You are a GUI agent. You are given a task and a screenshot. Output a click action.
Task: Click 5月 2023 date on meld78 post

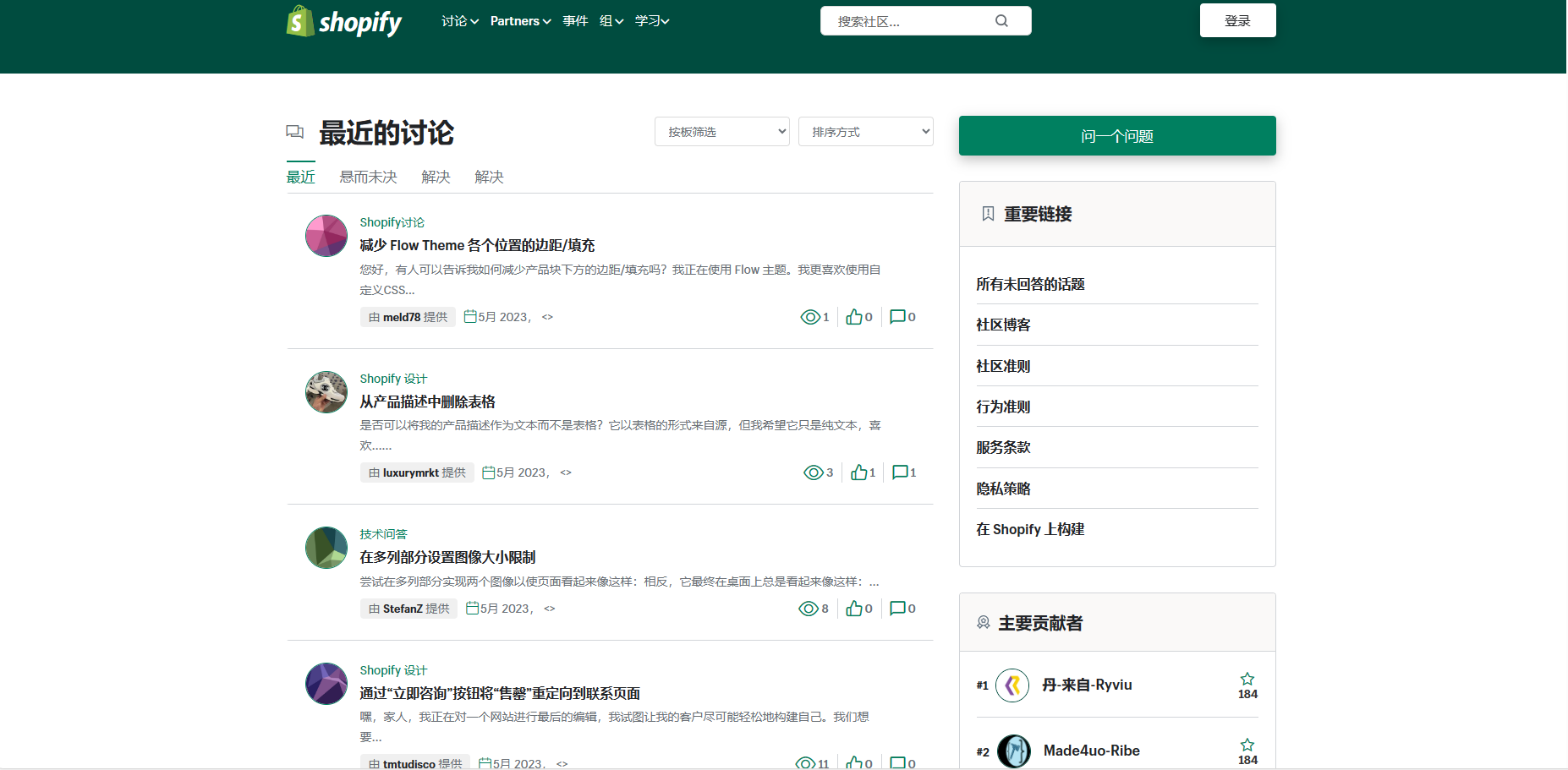[x=505, y=317]
